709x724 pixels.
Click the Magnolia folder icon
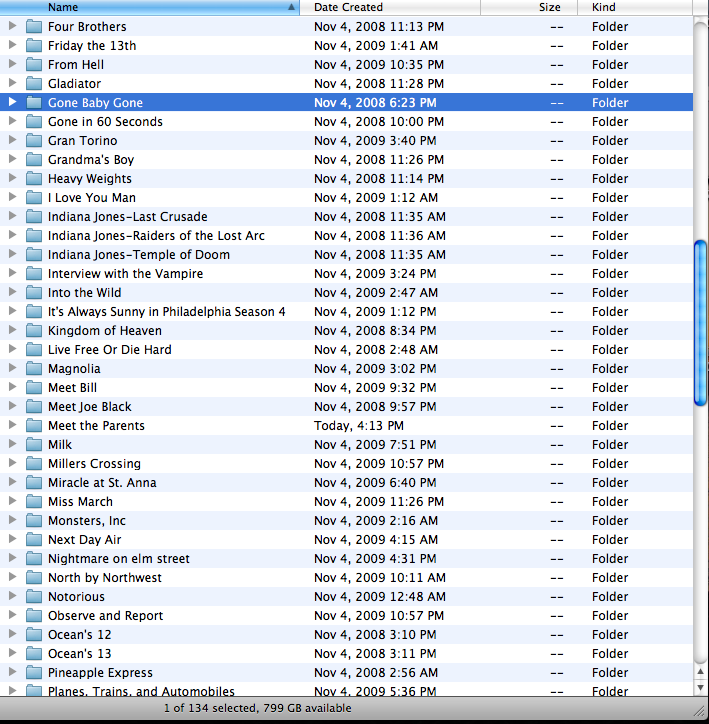[x=34, y=368]
